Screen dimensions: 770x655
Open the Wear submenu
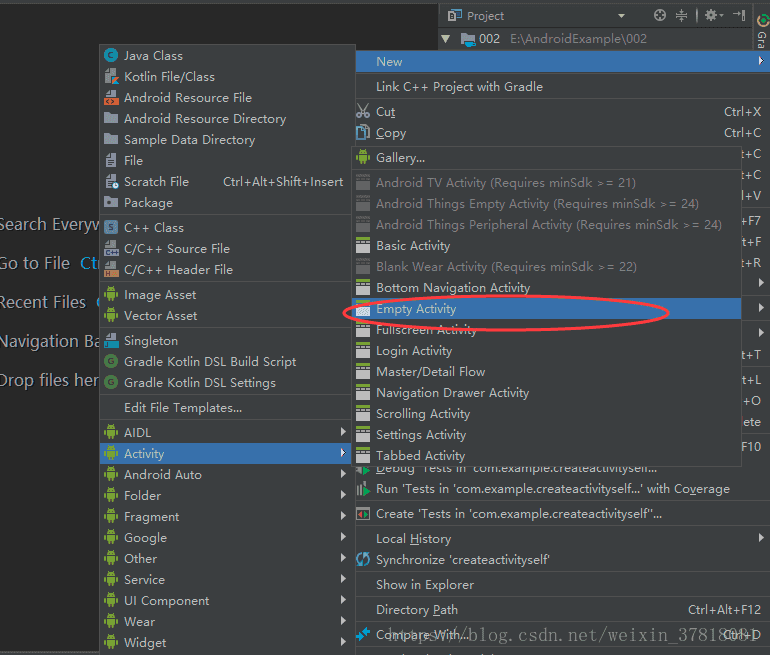(x=225, y=621)
